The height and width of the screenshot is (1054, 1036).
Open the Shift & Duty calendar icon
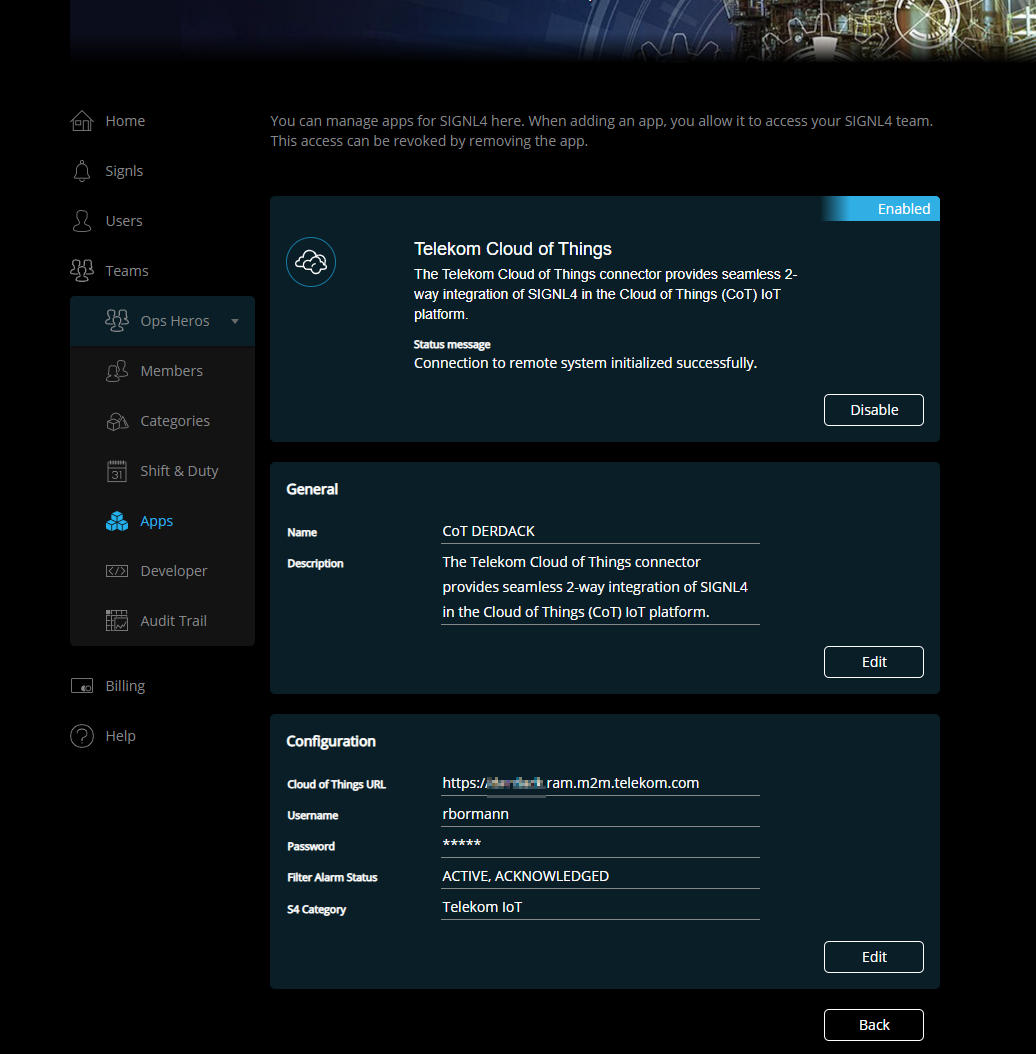pos(117,471)
